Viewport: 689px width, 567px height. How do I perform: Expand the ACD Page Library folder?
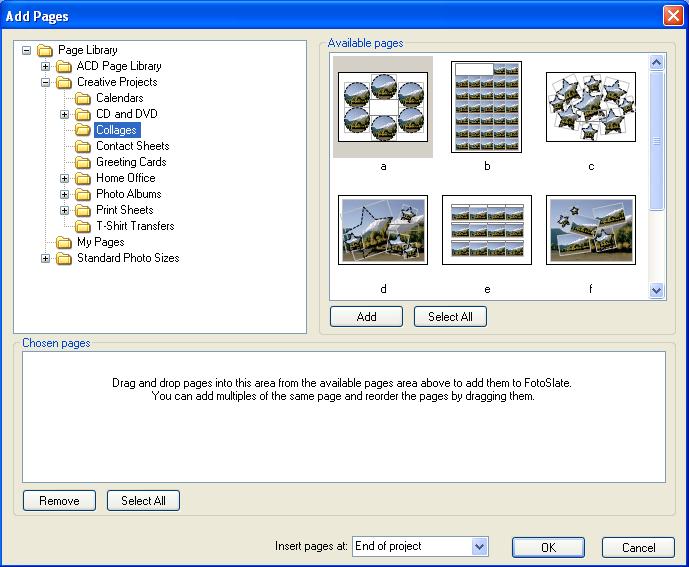click(45, 66)
